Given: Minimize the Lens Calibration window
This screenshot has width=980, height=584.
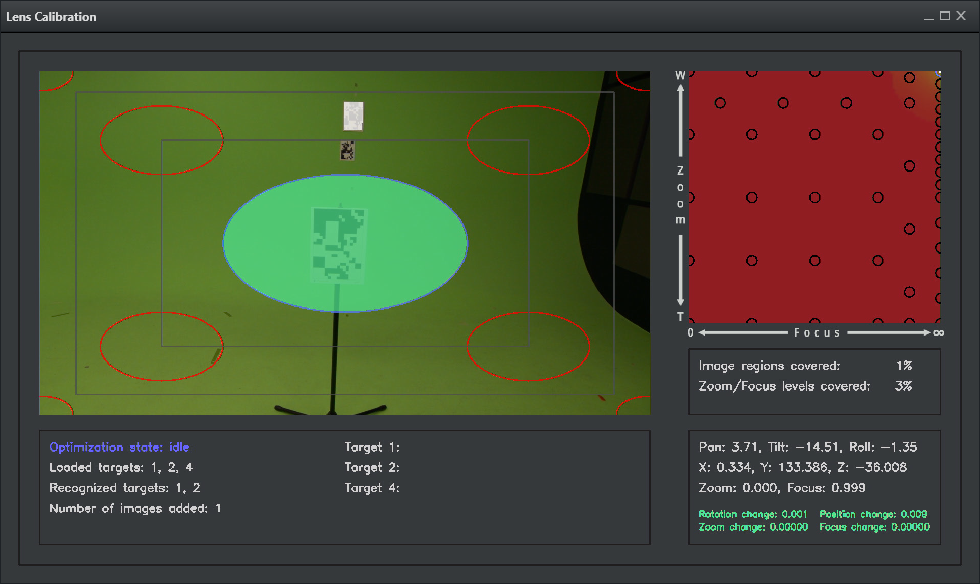Looking at the screenshot, I should click(x=929, y=16).
